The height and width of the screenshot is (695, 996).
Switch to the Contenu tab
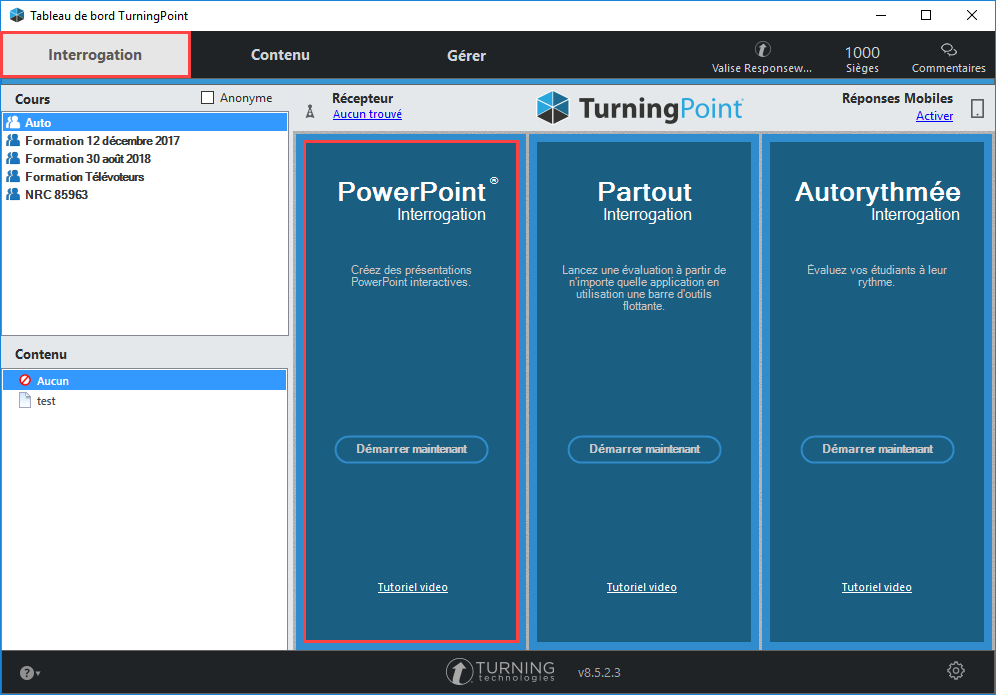(x=280, y=55)
